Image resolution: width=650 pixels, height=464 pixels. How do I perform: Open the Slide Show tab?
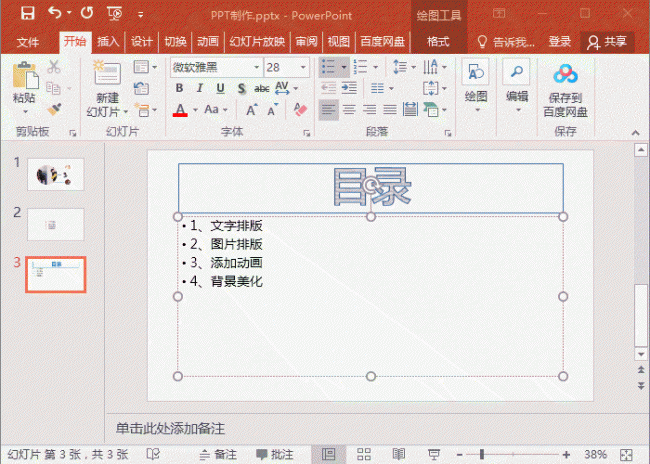(257, 41)
